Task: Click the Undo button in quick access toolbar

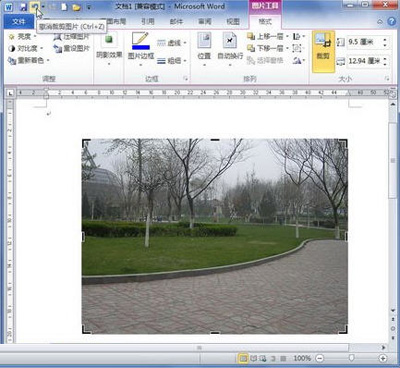Action: (x=35, y=7)
